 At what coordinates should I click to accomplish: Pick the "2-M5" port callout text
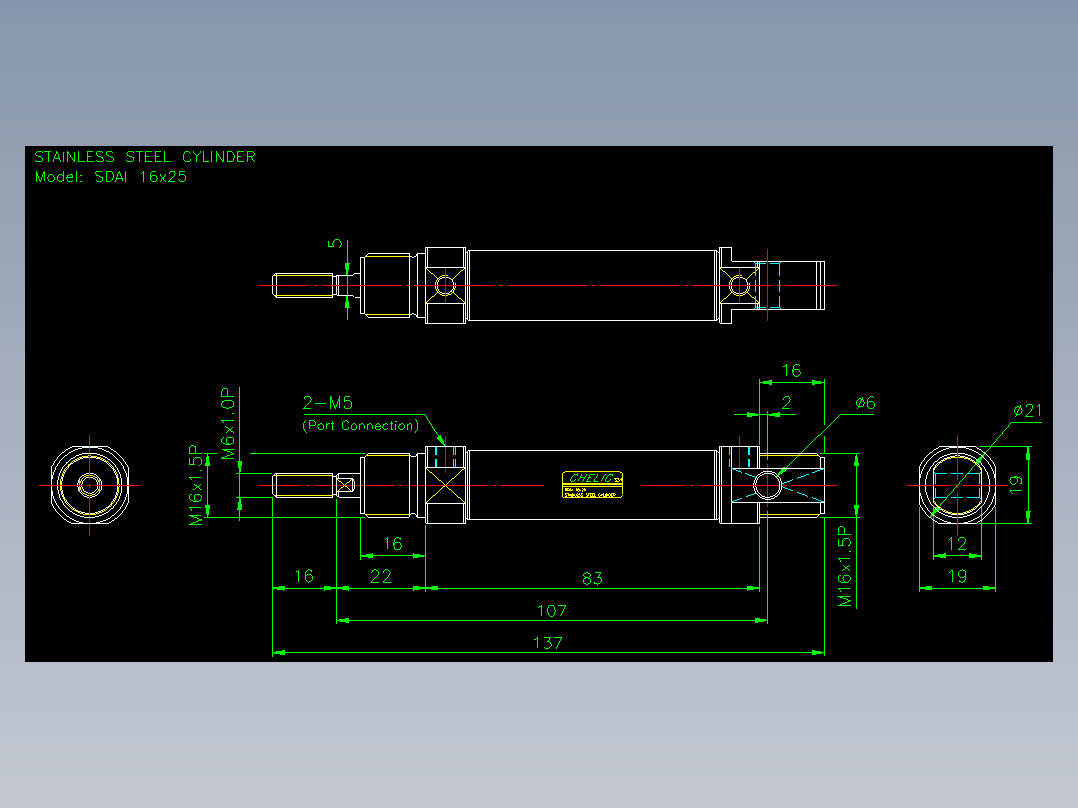coord(327,403)
